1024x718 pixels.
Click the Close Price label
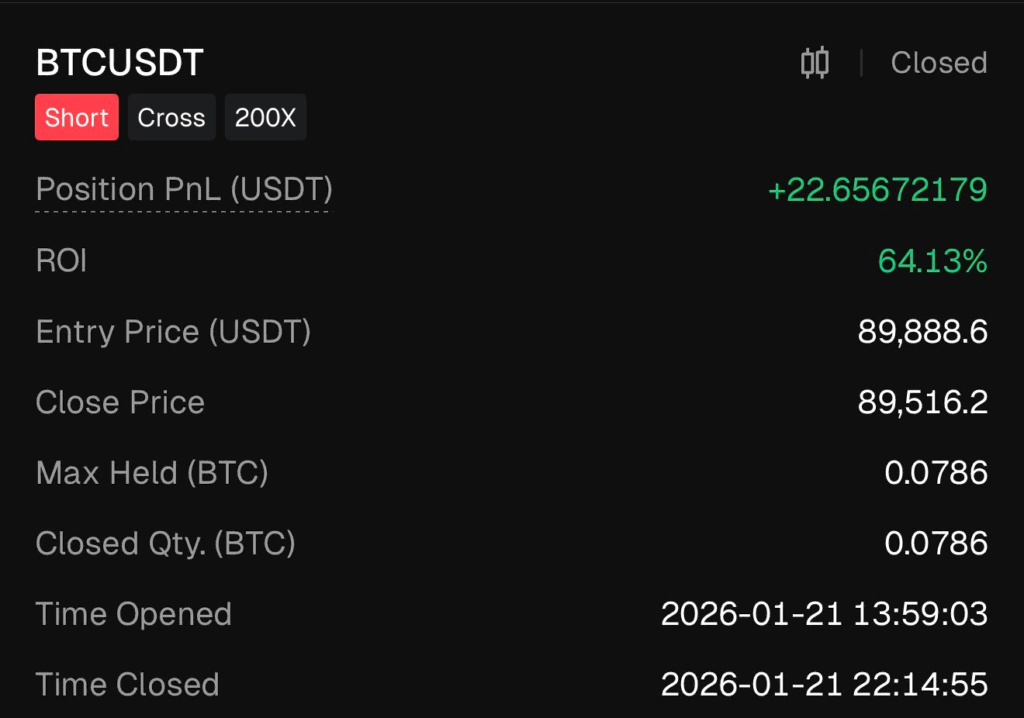(x=120, y=402)
